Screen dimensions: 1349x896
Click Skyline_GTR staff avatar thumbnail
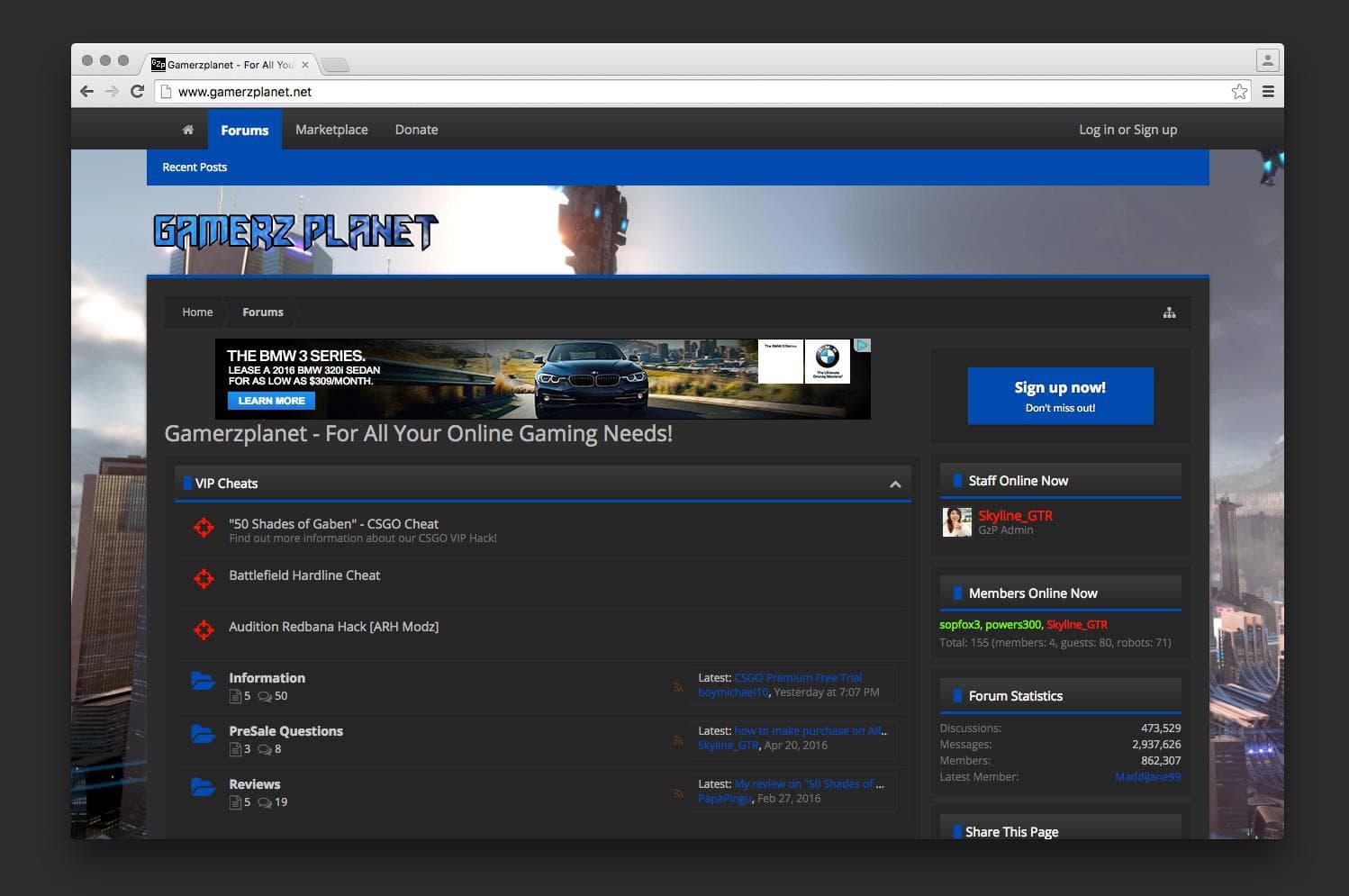(956, 522)
